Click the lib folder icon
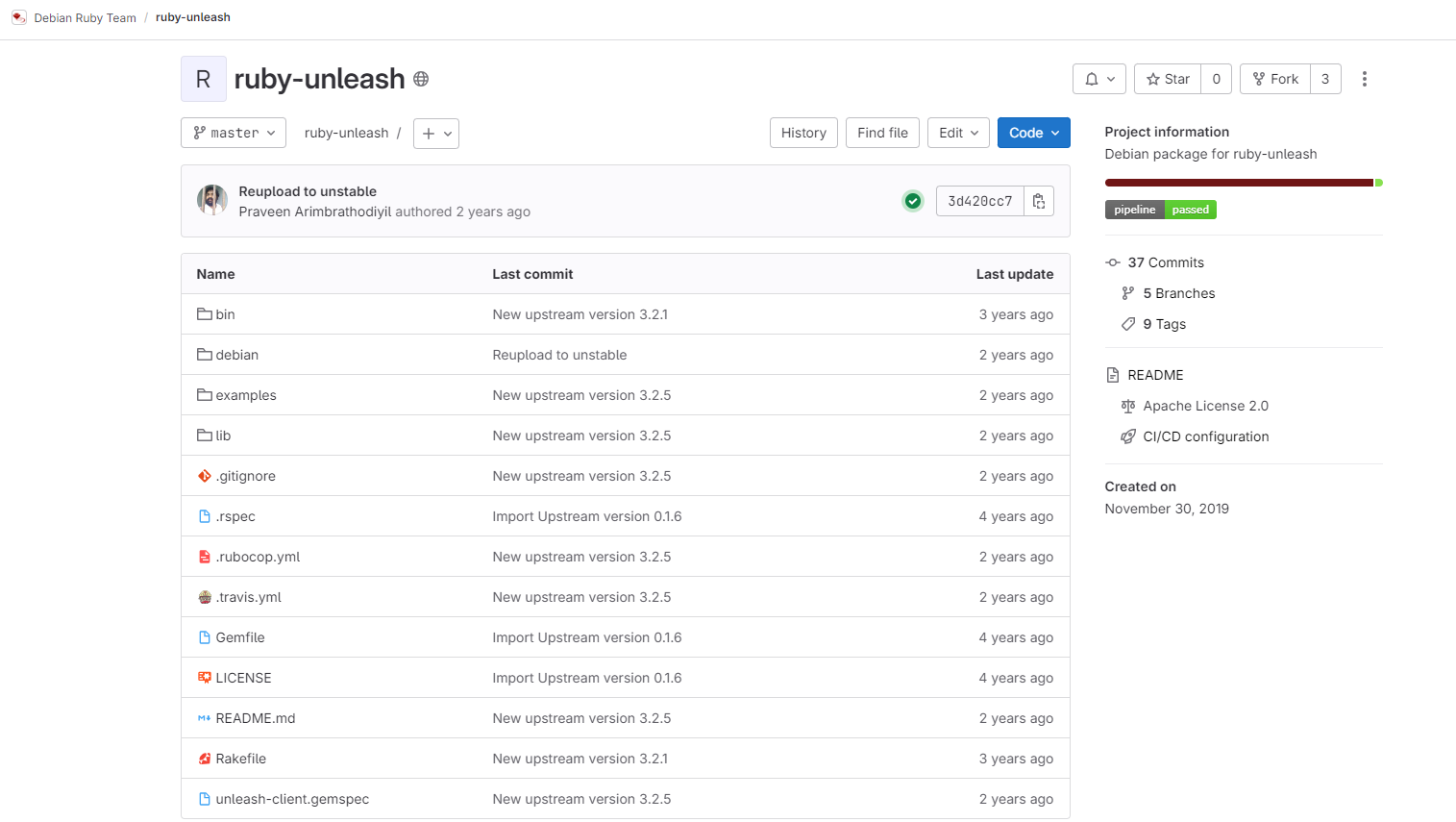1456x822 pixels. pyautogui.click(x=205, y=436)
